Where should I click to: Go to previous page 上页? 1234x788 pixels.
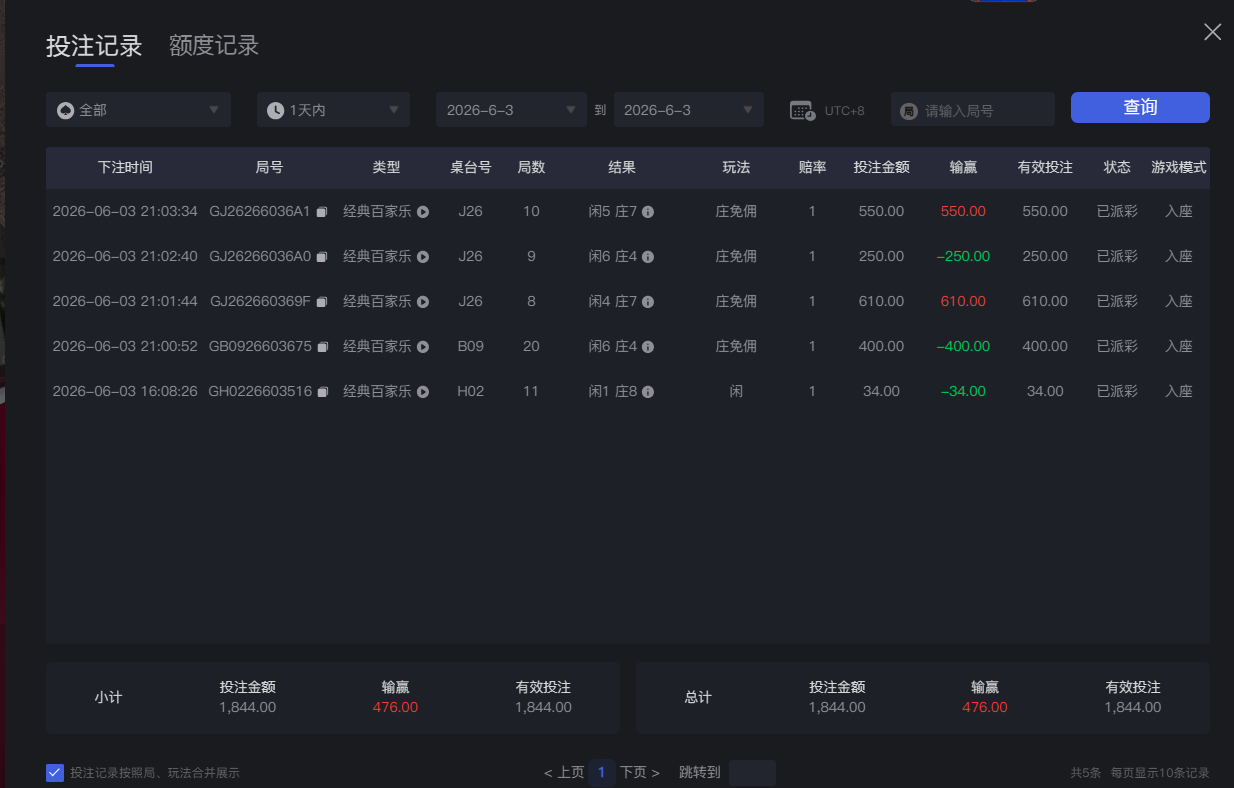click(x=564, y=772)
